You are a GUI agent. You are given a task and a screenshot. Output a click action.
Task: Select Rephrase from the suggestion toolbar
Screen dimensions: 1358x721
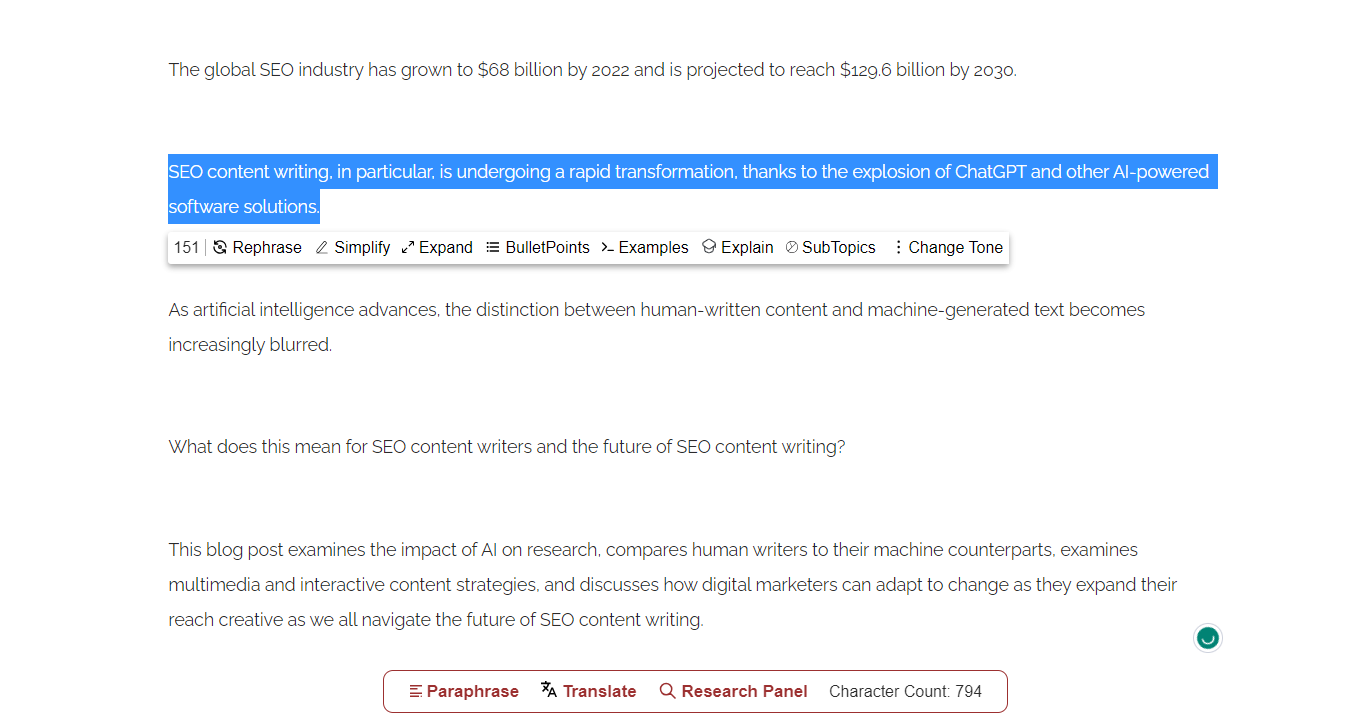tap(266, 247)
